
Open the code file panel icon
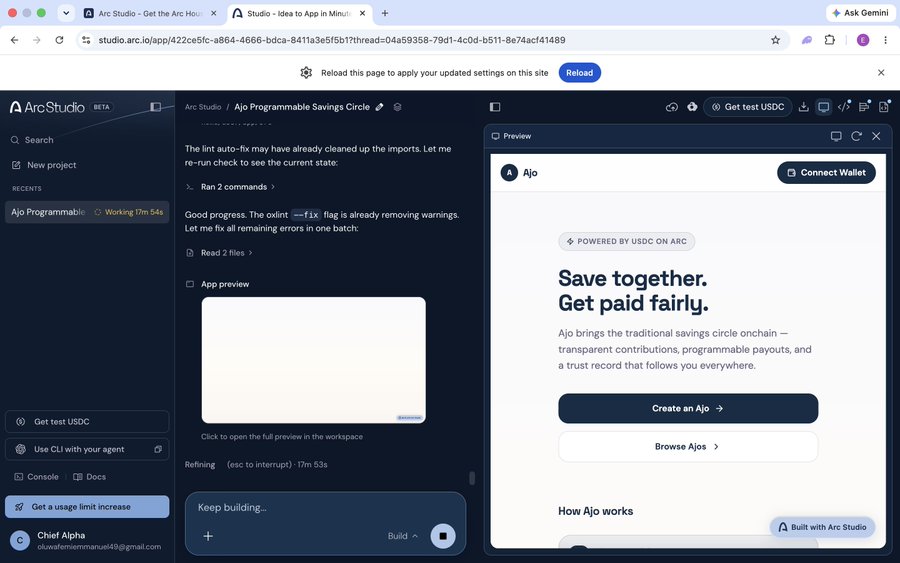click(884, 107)
